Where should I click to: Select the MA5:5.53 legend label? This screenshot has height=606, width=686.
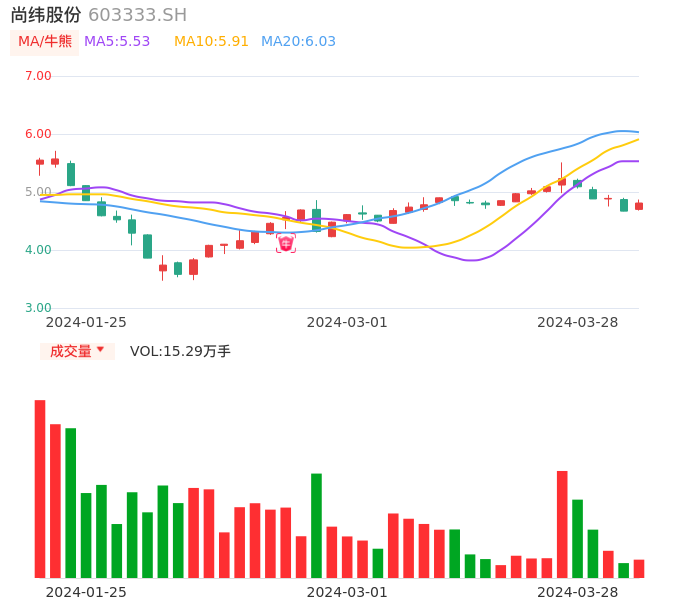117,42
